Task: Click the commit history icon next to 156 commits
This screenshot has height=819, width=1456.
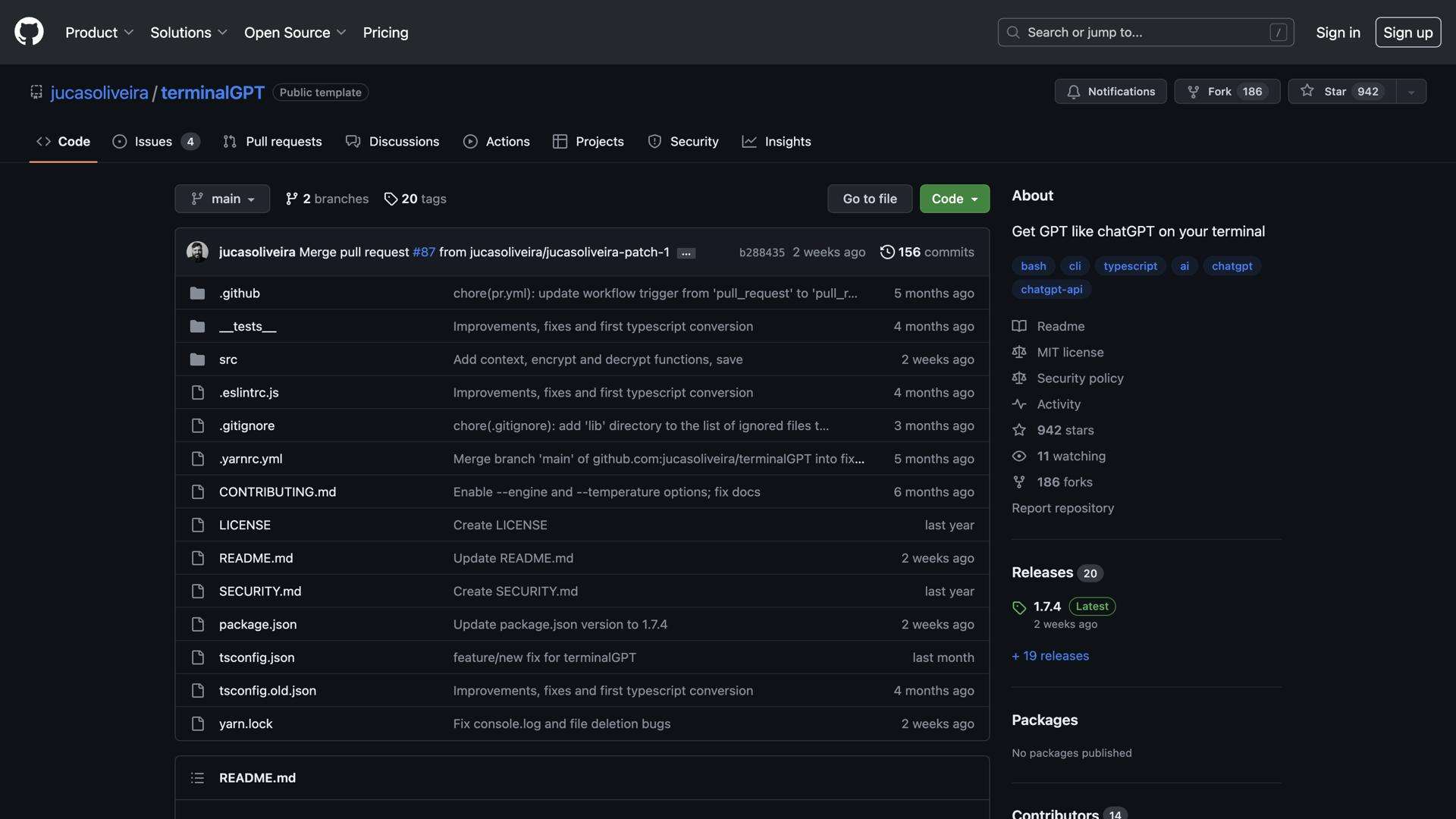Action: (x=887, y=252)
